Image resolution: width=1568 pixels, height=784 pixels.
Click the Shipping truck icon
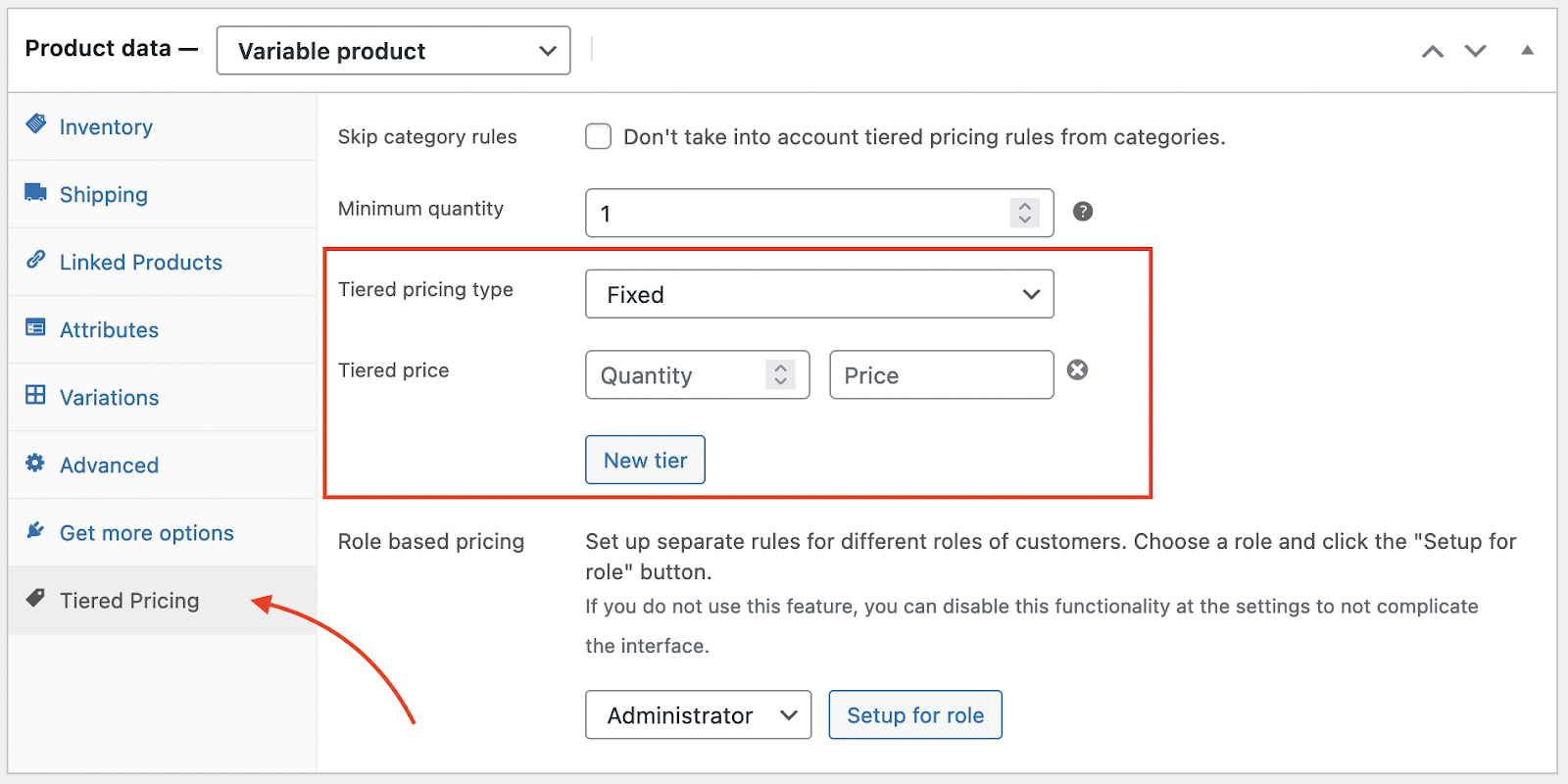tap(36, 192)
